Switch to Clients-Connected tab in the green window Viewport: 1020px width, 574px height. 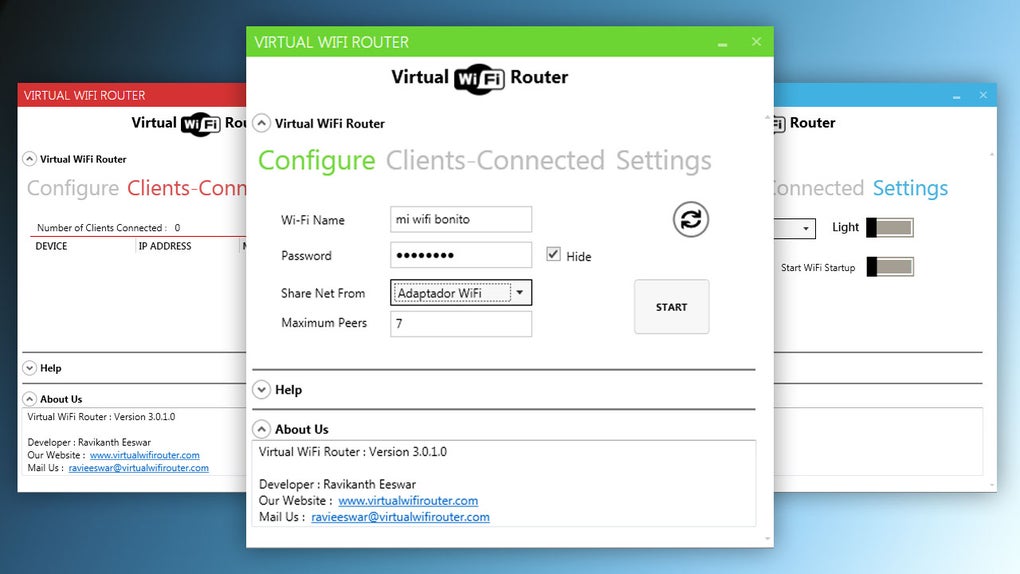[495, 161]
